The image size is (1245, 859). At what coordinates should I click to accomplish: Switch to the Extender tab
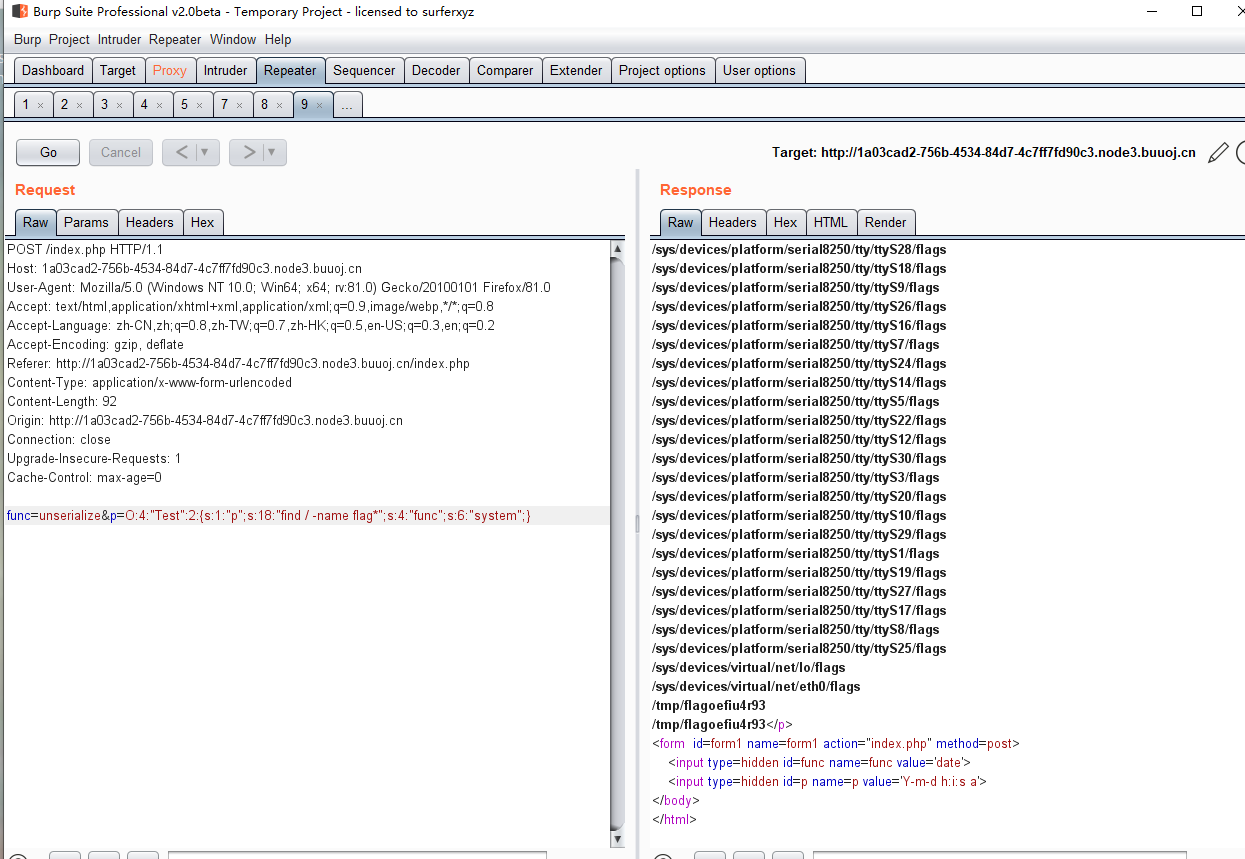click(x=576, y=71)
